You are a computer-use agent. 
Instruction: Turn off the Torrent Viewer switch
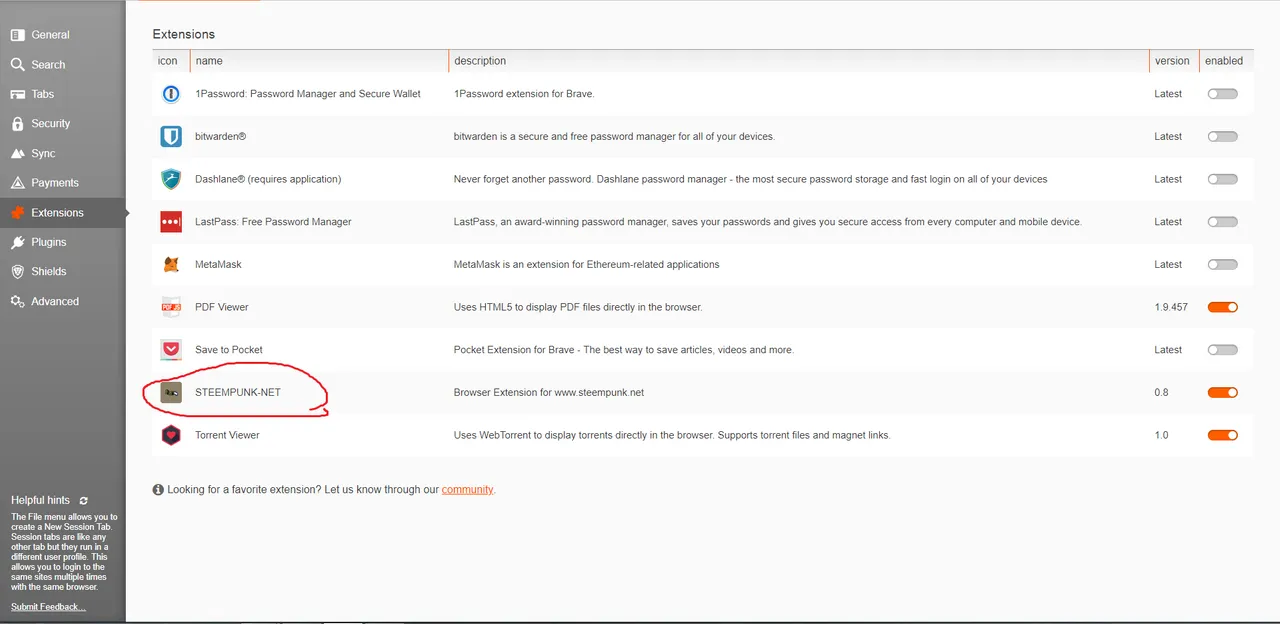coord(1222,435)
